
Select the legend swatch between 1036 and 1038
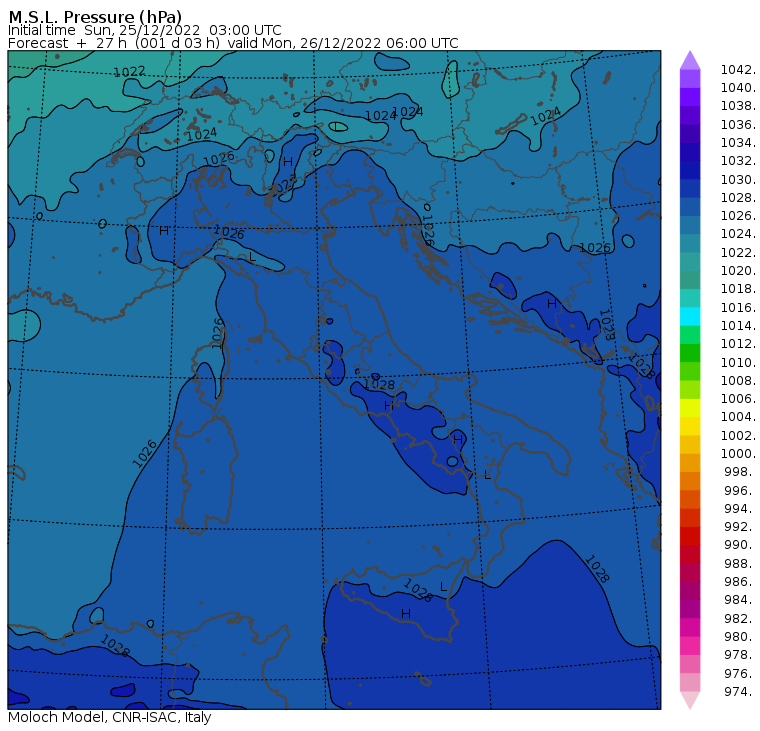(x=690, y=115)
